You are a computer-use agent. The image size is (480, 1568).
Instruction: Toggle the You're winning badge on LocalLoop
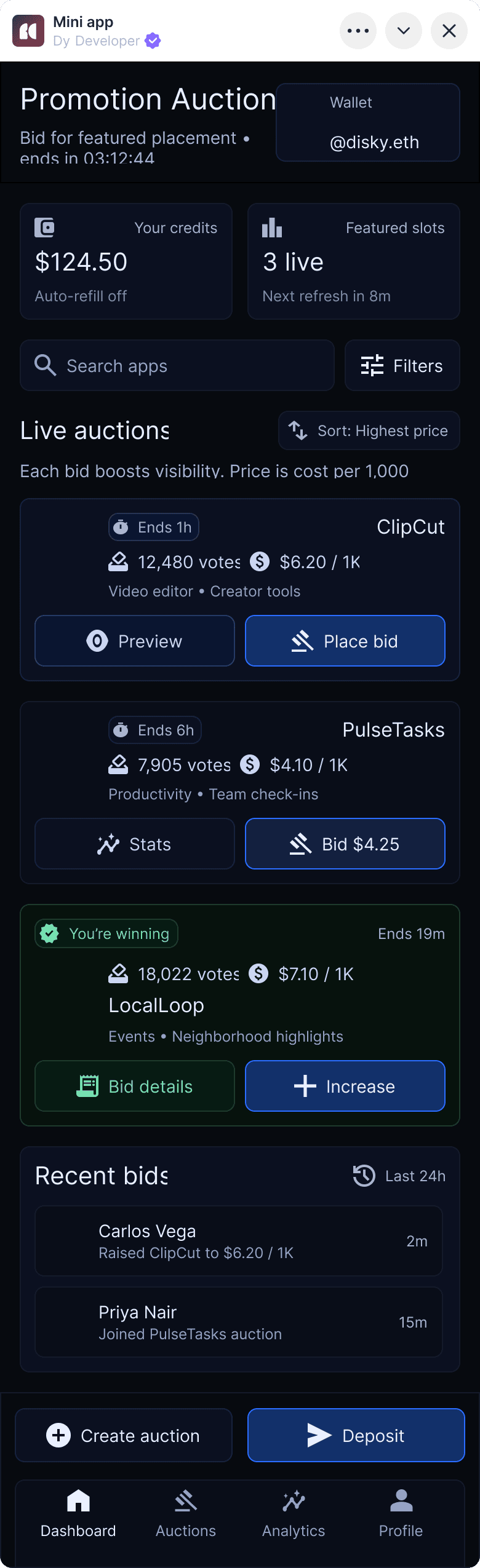pos(106,933)
